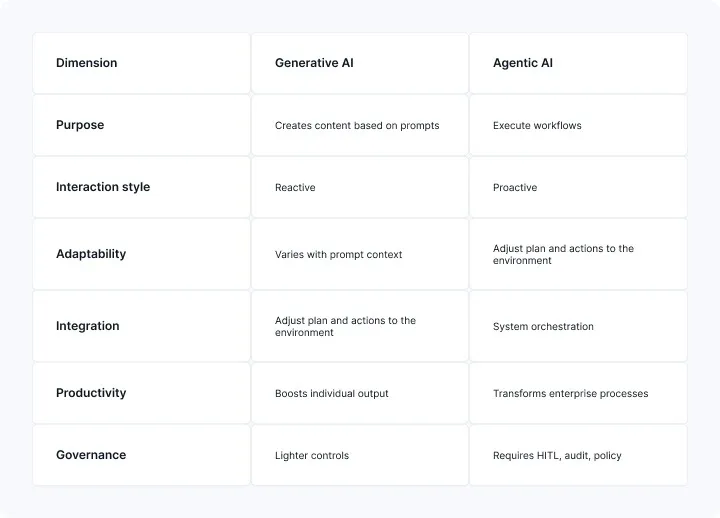Screen dimensions: 720x518
Task: Select the 'System orchestration' cell
Action: [578, 326]
